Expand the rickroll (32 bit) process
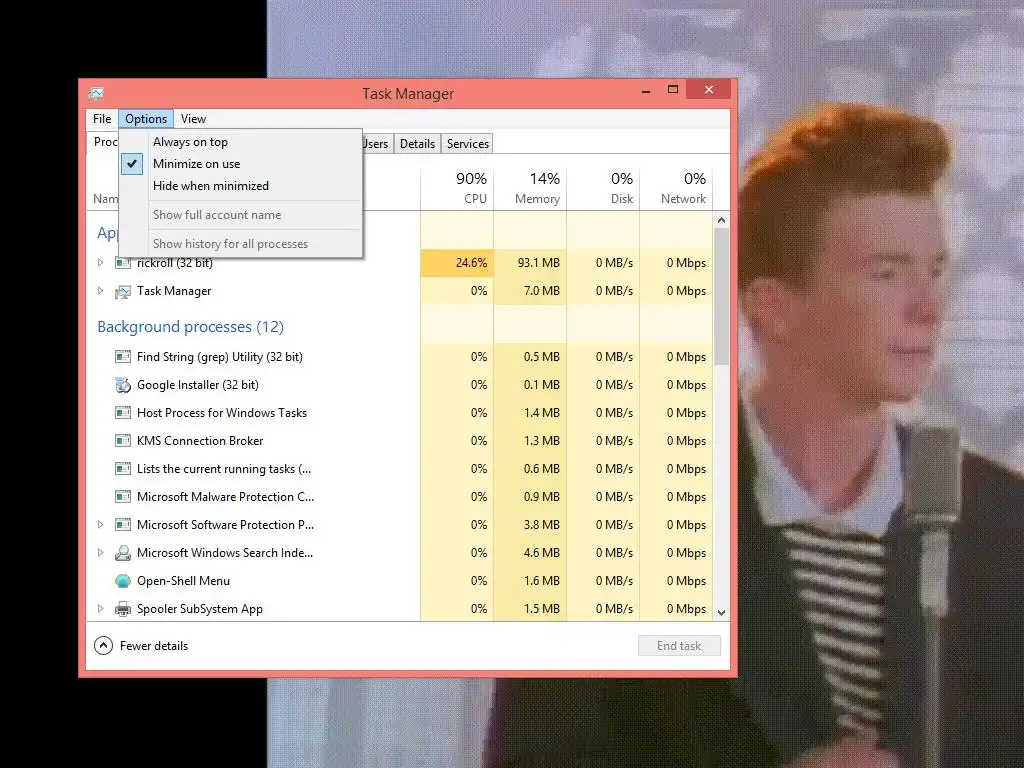 101,263
